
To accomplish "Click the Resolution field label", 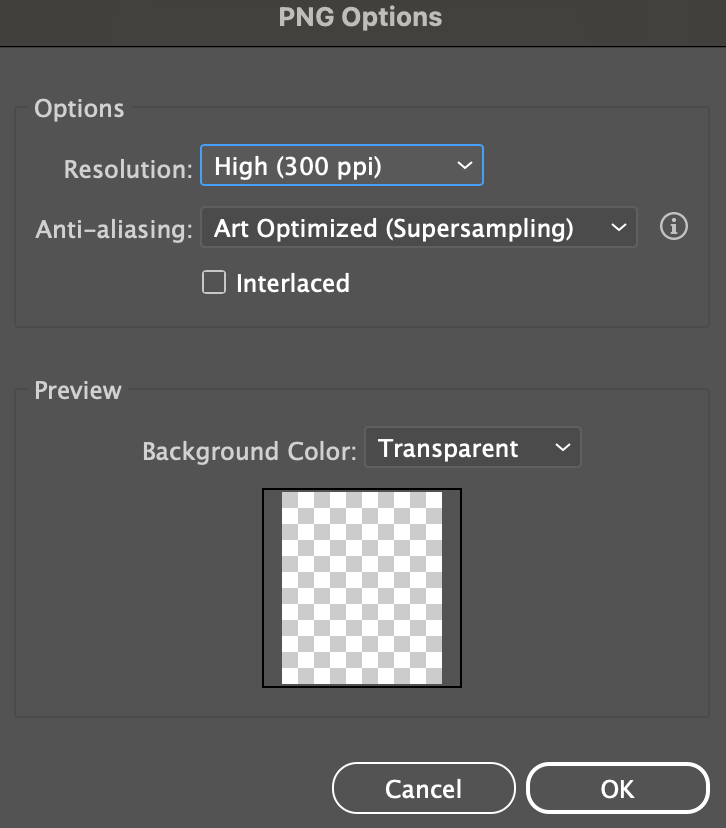I will pyautogui.click(x=127, y=169).
